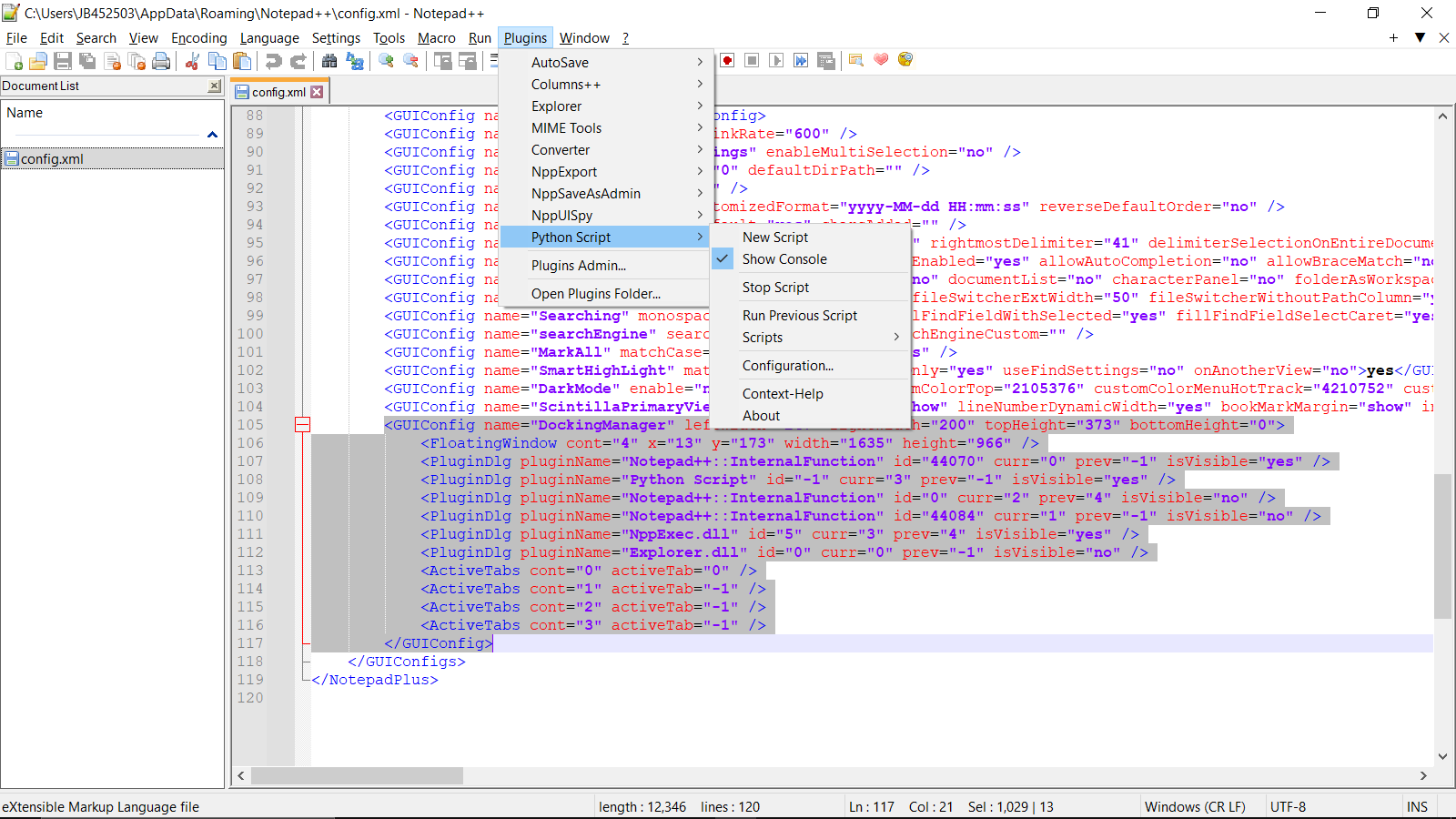The height and width of the screenshot is (819, 1456).
Task: Click the Playback macro icon
Action: [x=776, y=60]
